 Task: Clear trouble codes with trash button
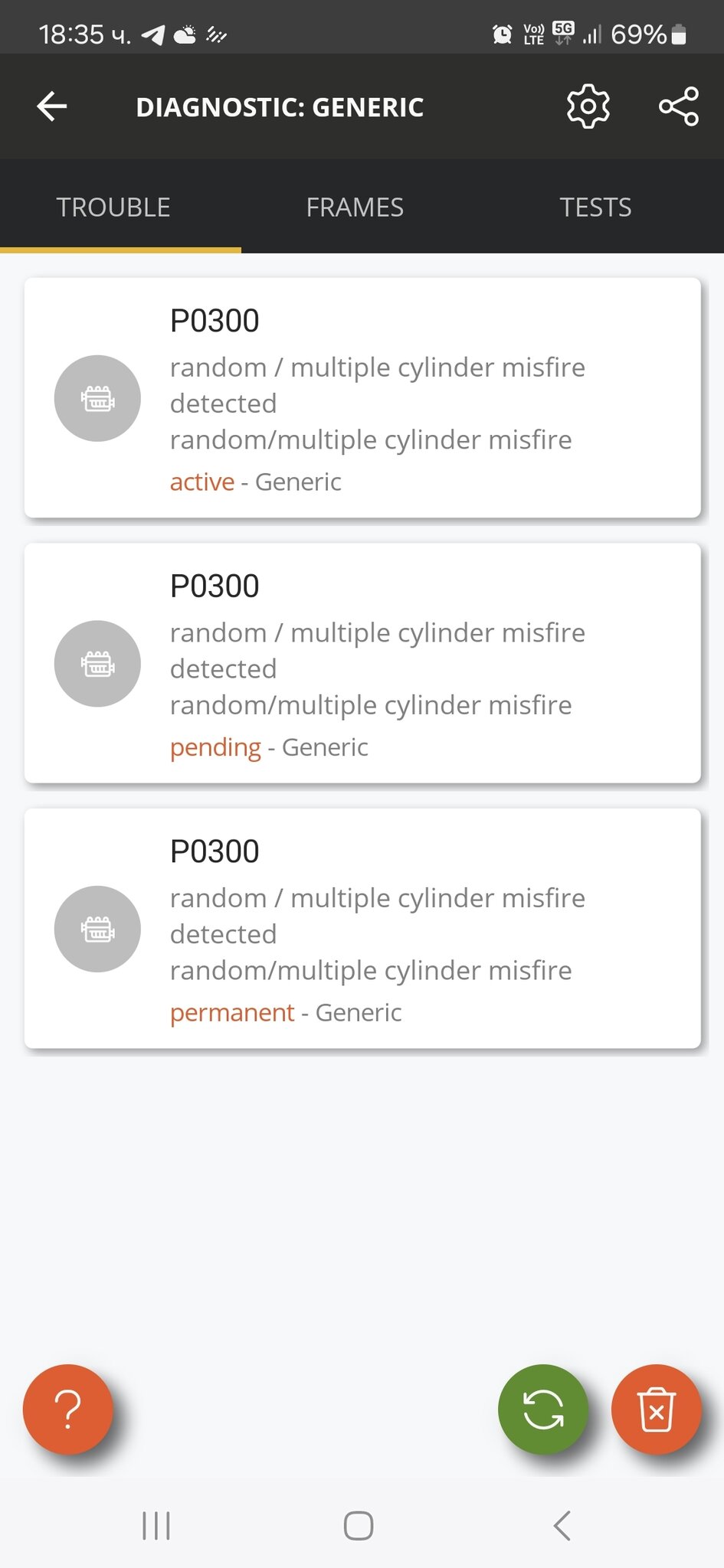(656, 1409)
